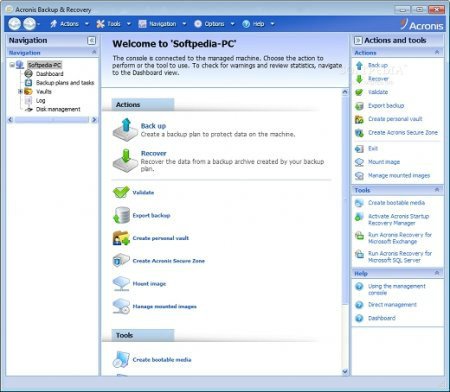Click the green Recover arrow icon in center
Screen dimensions: 450x392
125,160
